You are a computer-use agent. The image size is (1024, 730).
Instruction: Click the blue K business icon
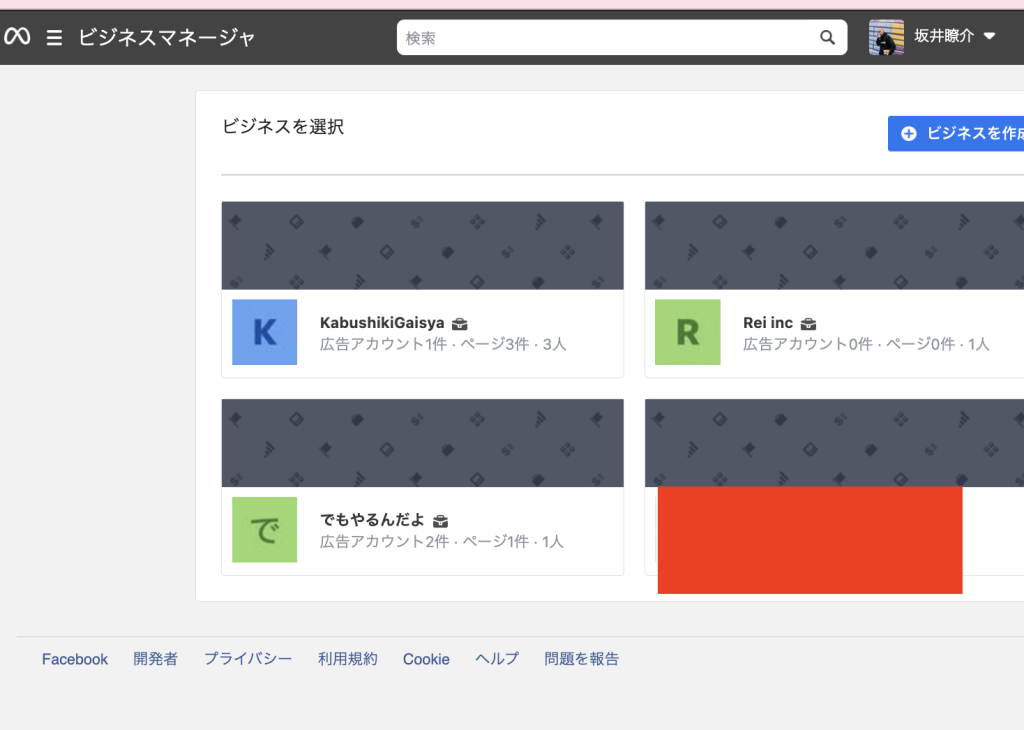[264, 332]
